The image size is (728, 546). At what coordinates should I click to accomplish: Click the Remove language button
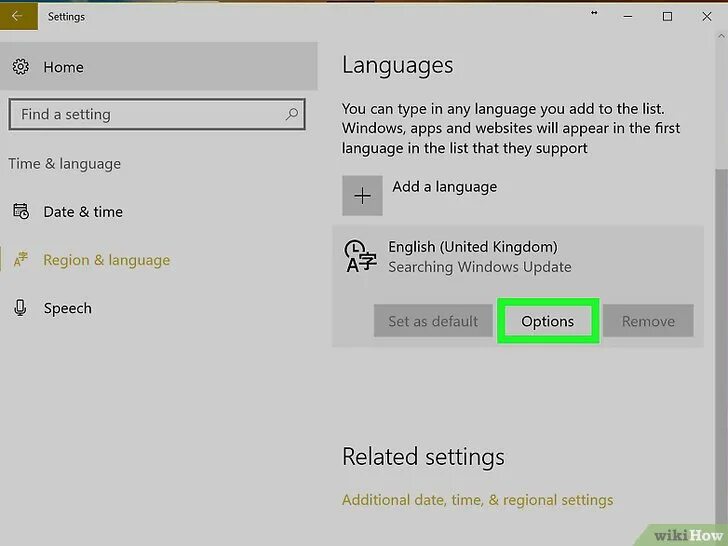click(x=648, y=321)
